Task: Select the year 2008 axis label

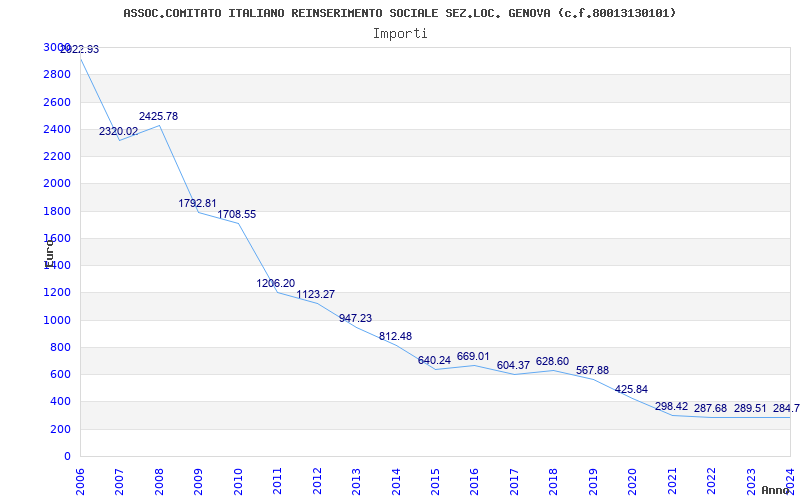Action: (x=160, y=482)
